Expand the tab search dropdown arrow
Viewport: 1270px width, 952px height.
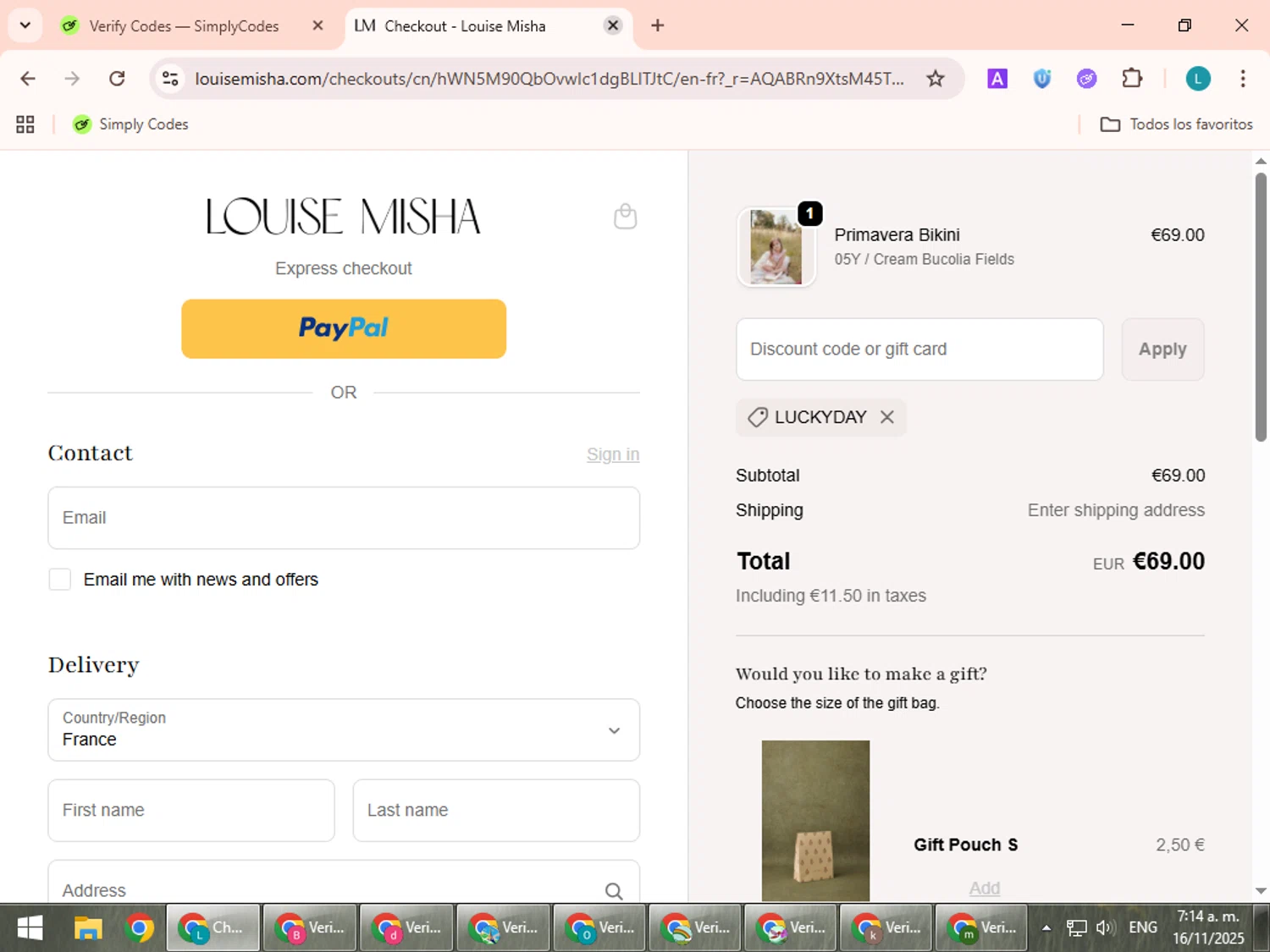coord(25,25)
